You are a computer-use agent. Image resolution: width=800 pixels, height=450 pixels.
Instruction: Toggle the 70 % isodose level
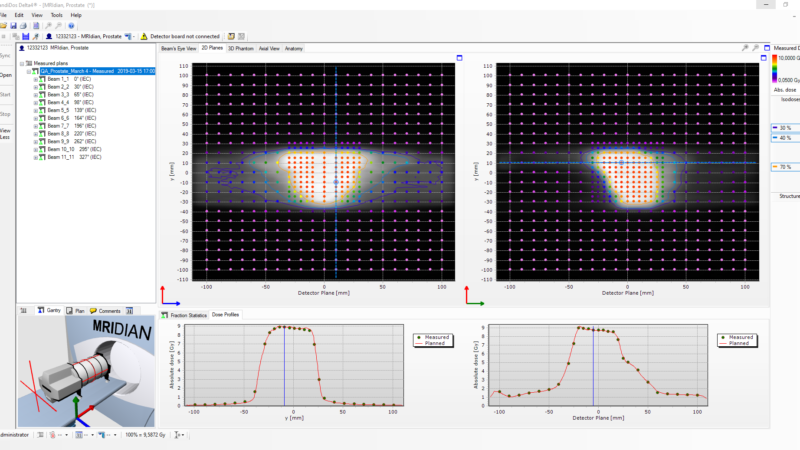(x=784, y=166)
